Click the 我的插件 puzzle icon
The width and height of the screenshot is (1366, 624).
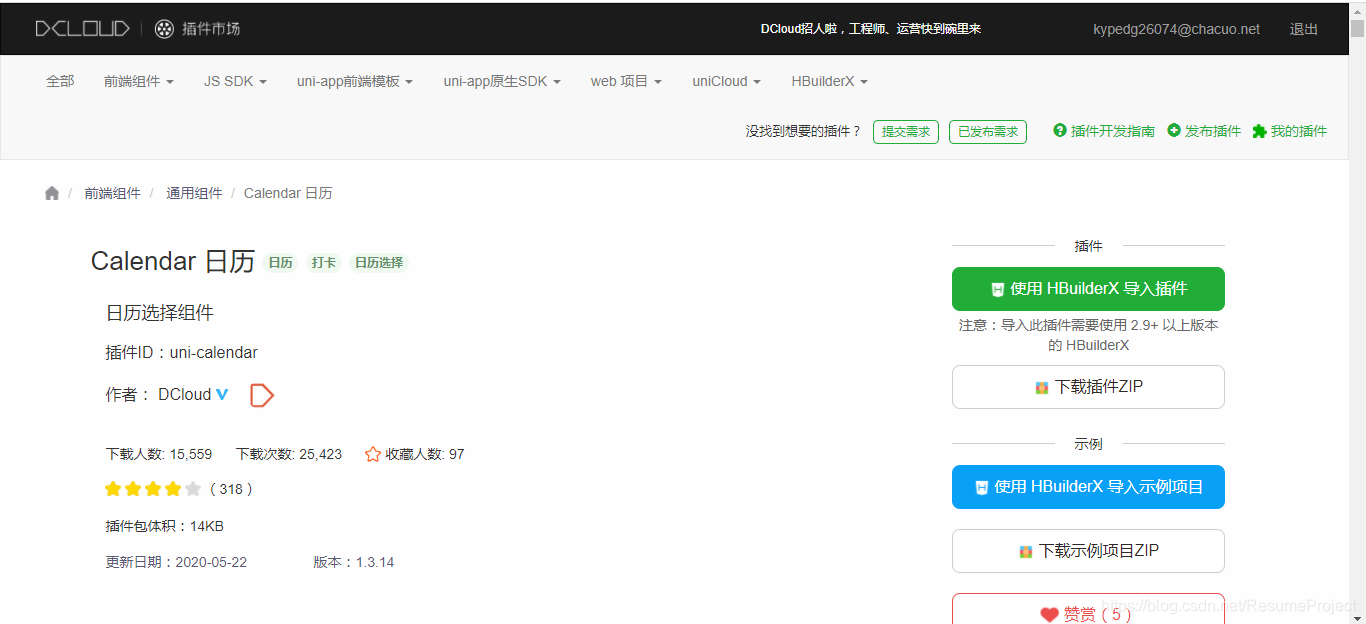(x=1260, y=131)
